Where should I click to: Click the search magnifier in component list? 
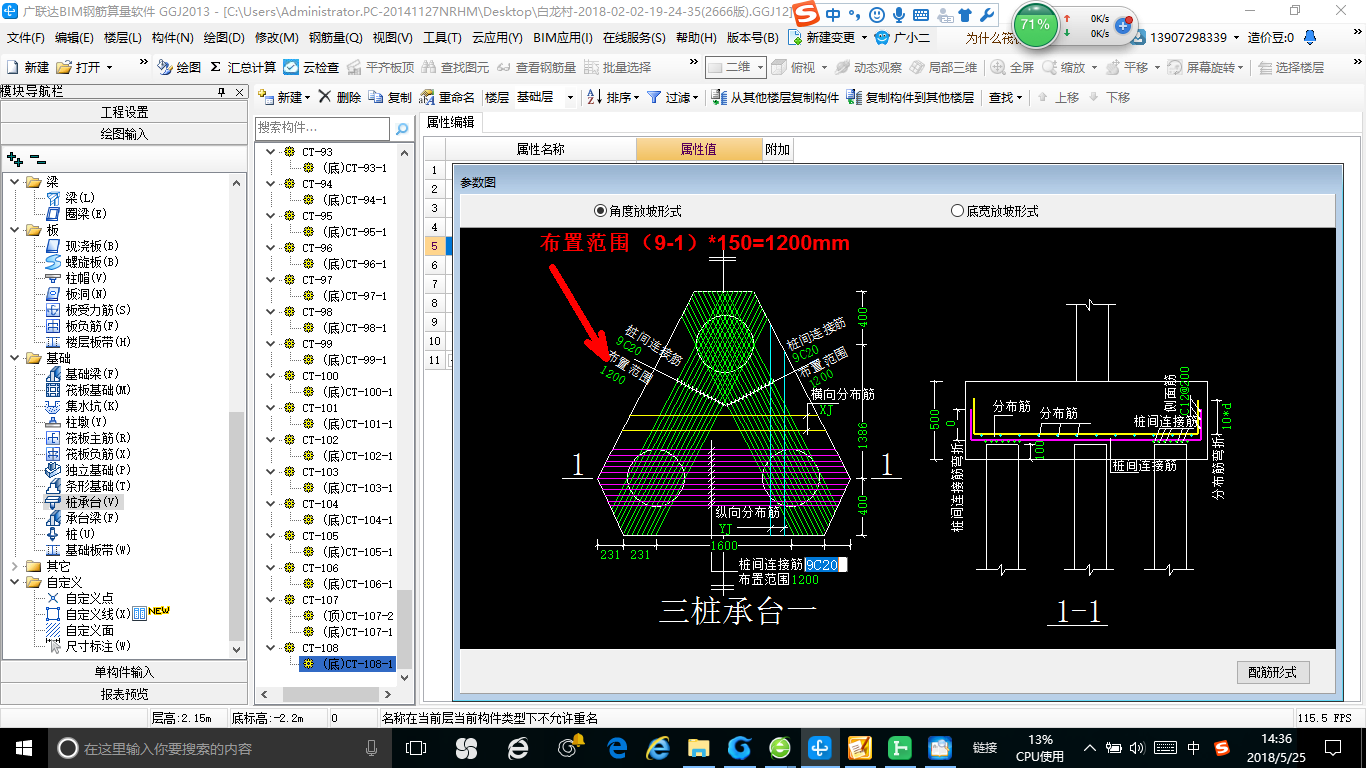pos(401,128)
